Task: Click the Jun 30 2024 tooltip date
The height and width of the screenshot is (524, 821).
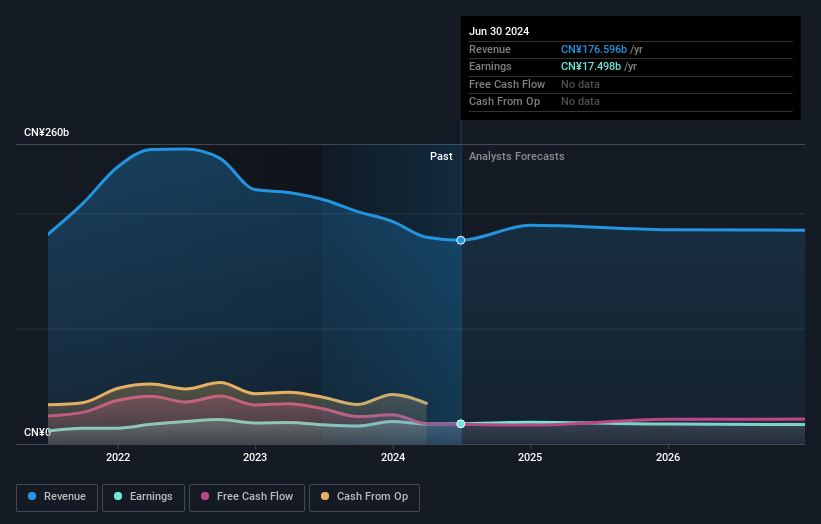Action: pyautogui.click(x=499, y=31)
